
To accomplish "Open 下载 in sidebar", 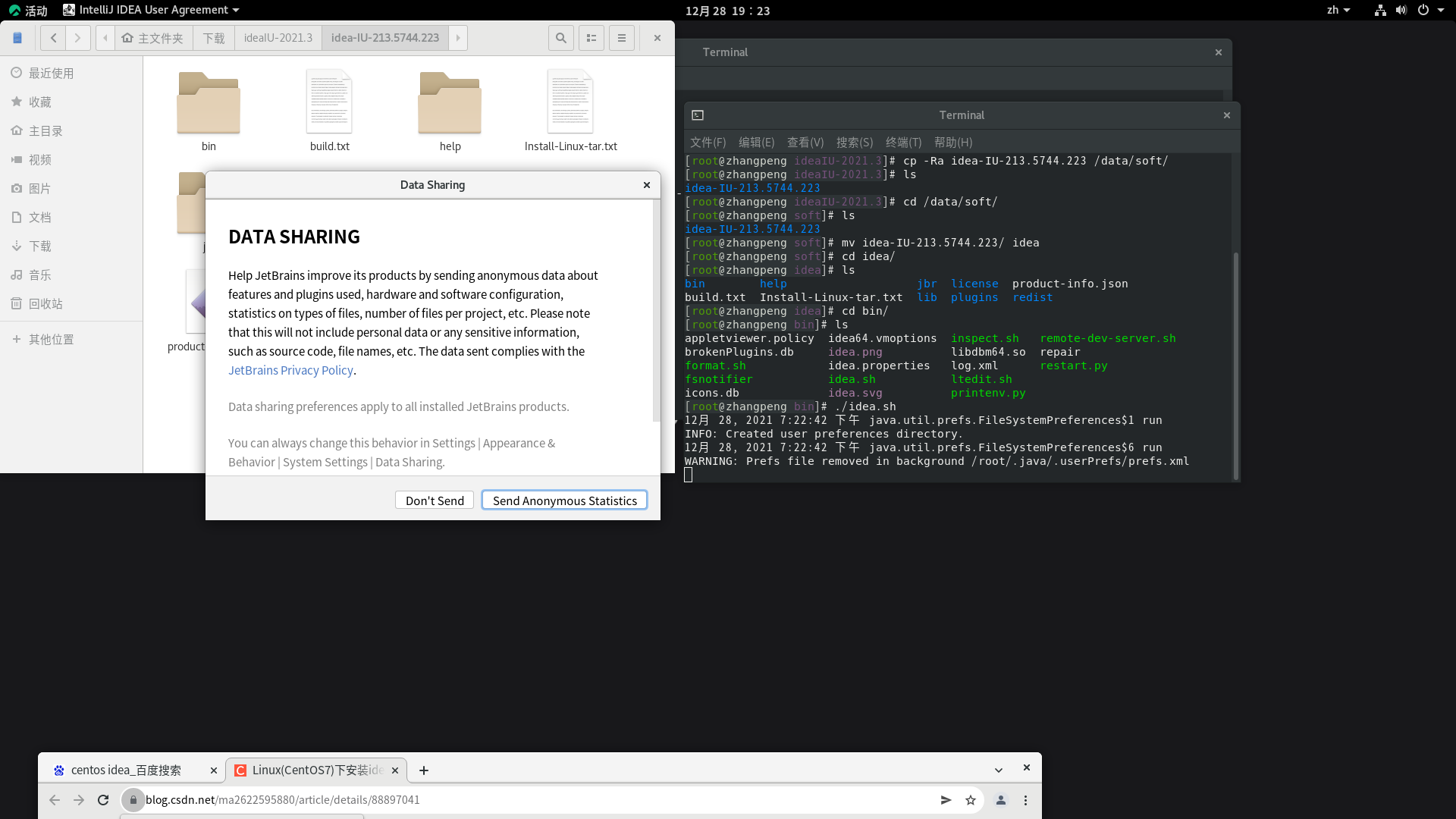I will (71, 246).
